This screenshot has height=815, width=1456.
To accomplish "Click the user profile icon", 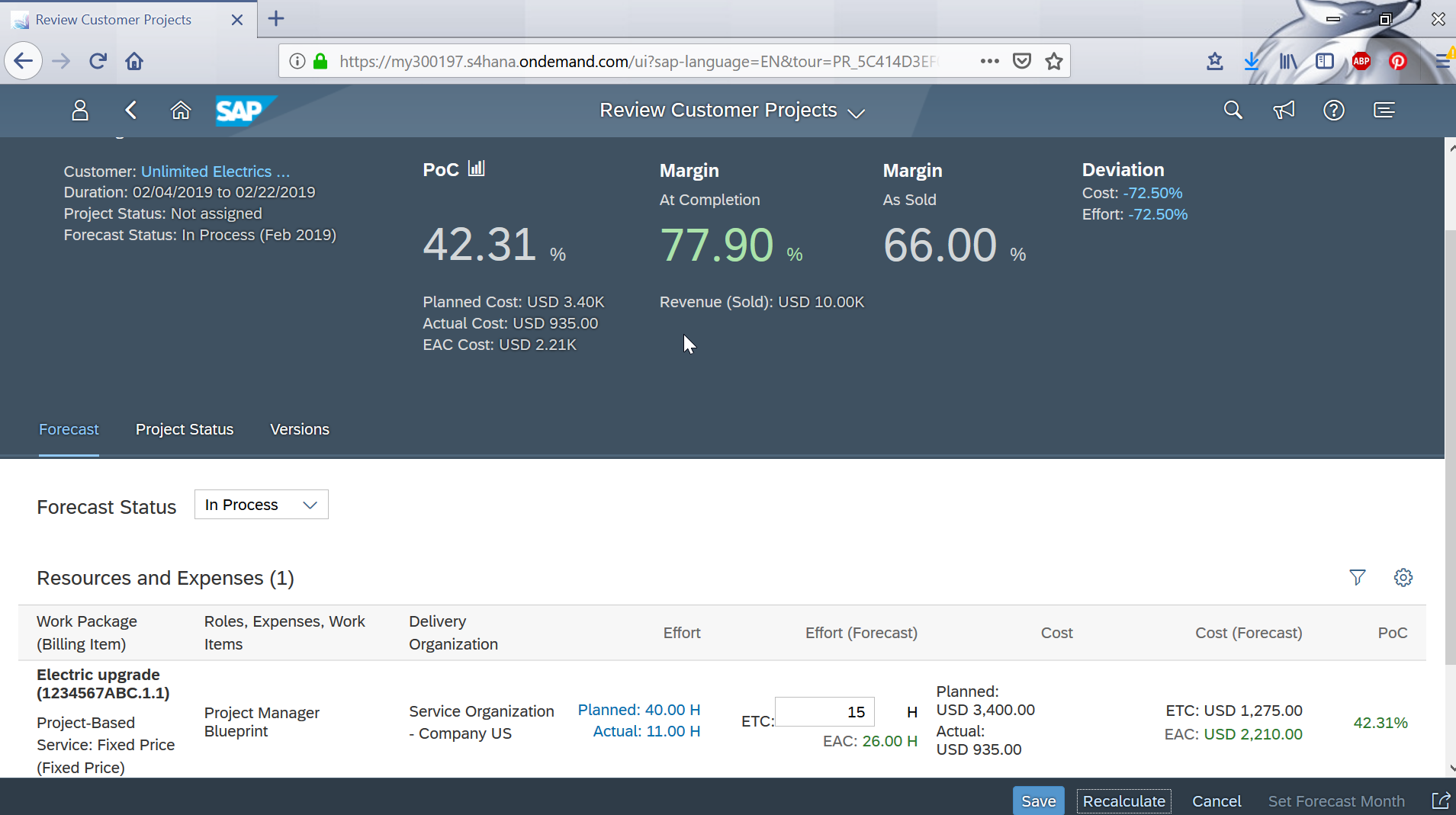I will 79,110.
